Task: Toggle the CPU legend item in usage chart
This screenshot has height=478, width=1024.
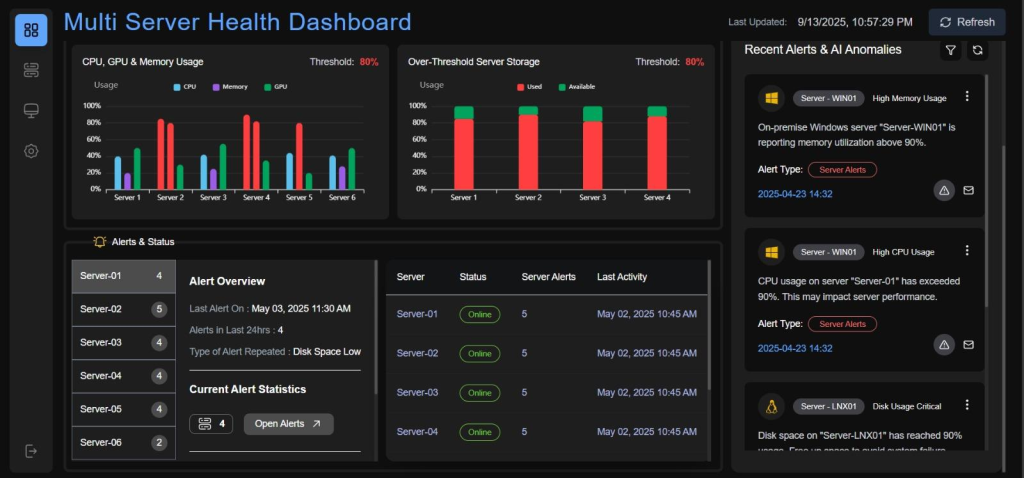Action: point(185,87)
